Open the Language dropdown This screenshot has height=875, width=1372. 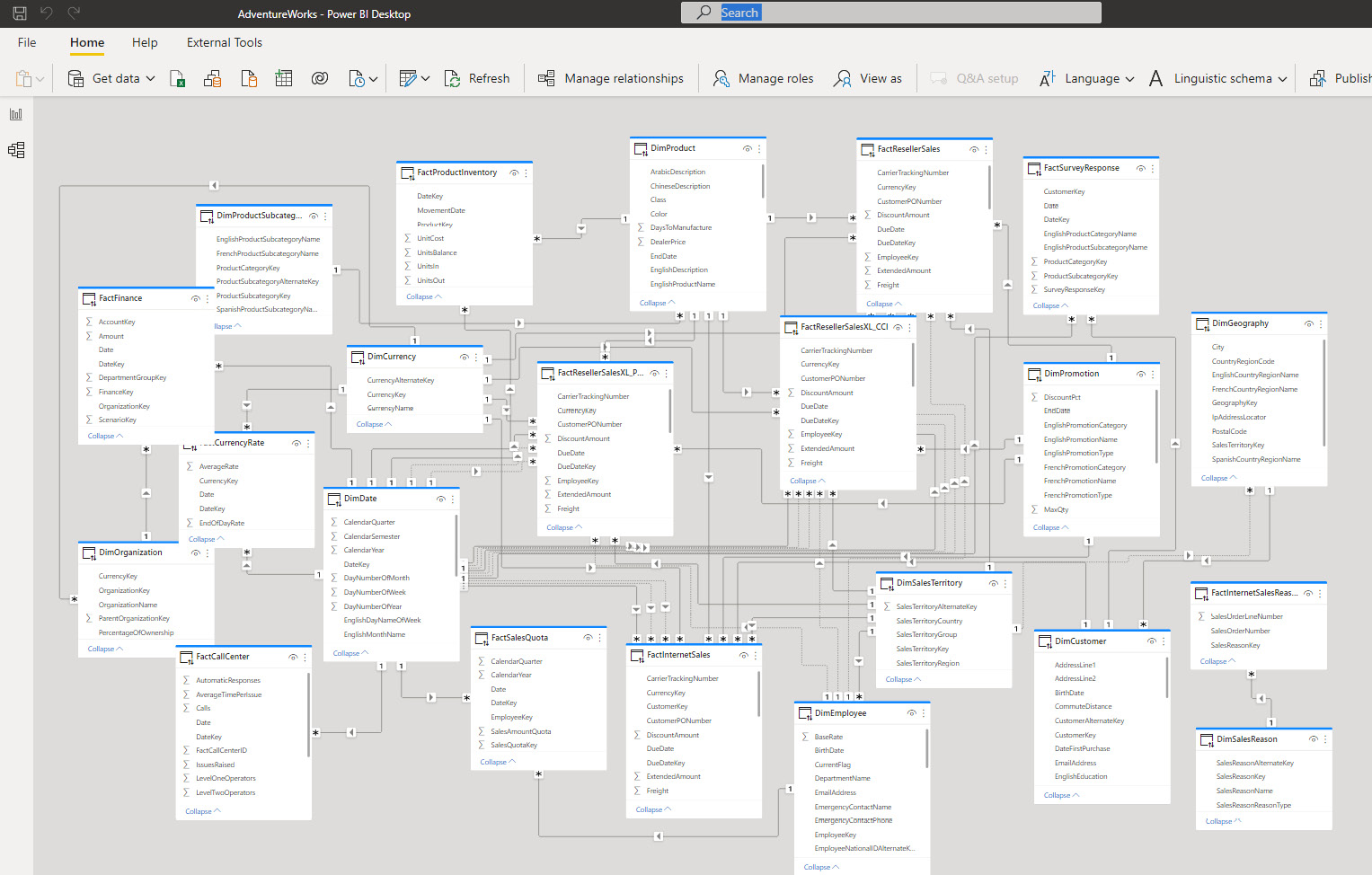click(1086, 79)
